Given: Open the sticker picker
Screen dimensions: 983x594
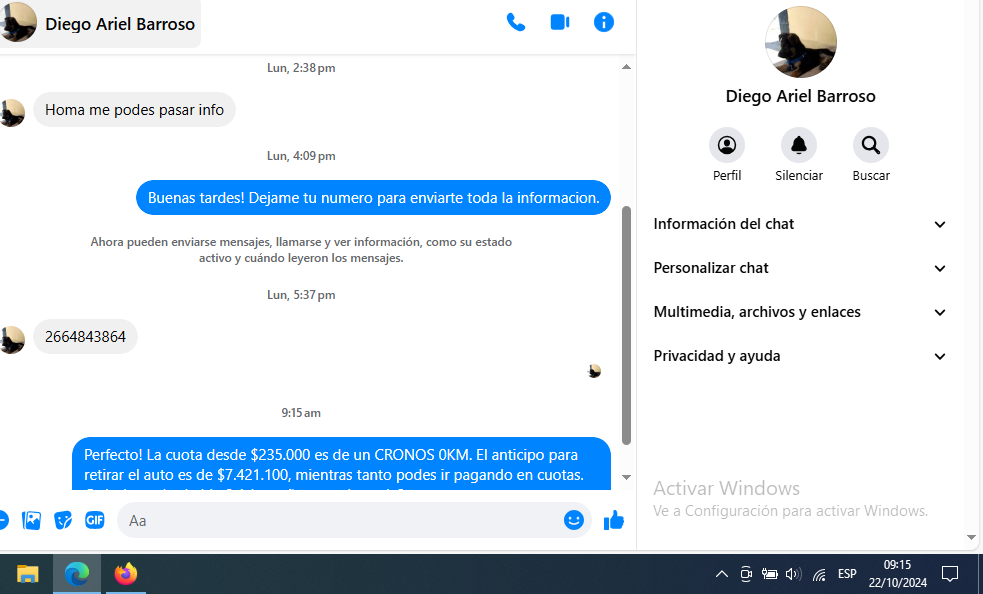Looking at the screenshot, I should [63, 520].
